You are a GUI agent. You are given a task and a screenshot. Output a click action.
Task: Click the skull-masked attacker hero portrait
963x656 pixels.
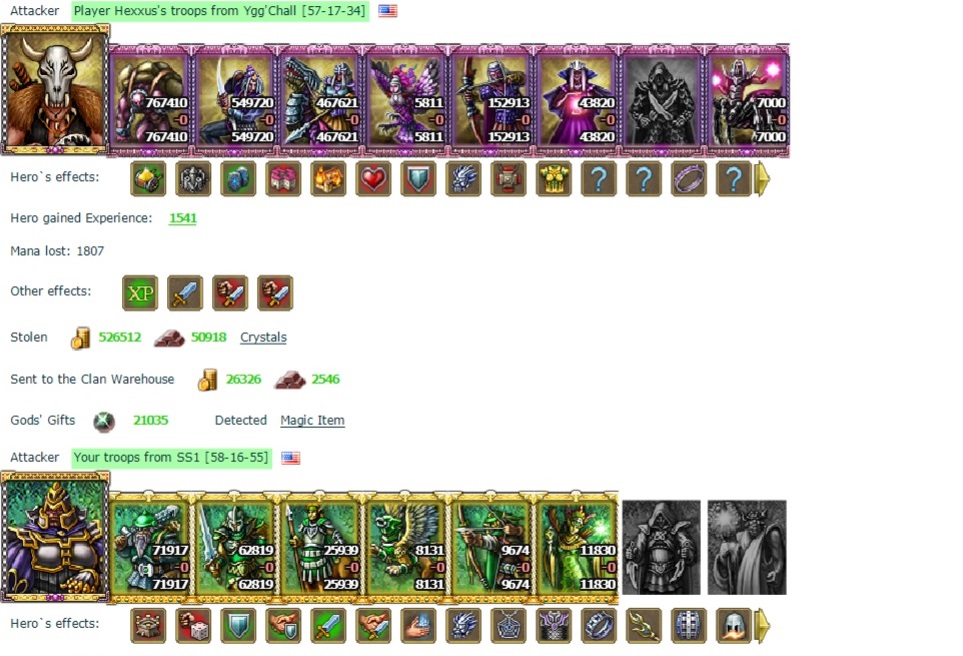point(55,90)
